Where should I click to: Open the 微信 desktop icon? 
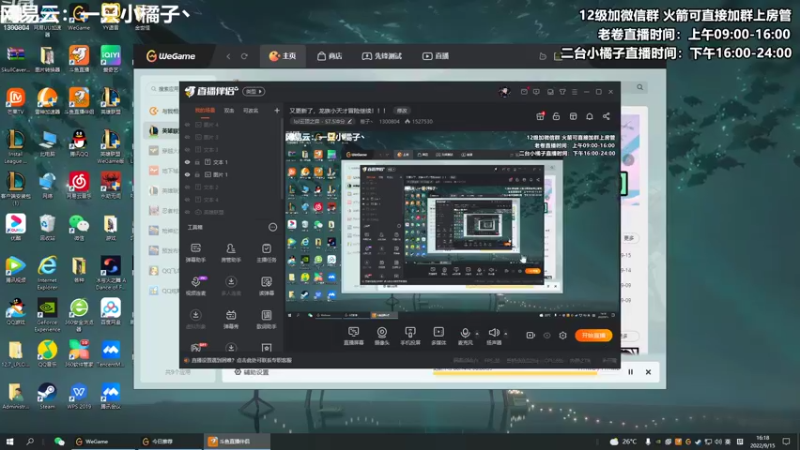pyautogui.click(x=79, y=227)
